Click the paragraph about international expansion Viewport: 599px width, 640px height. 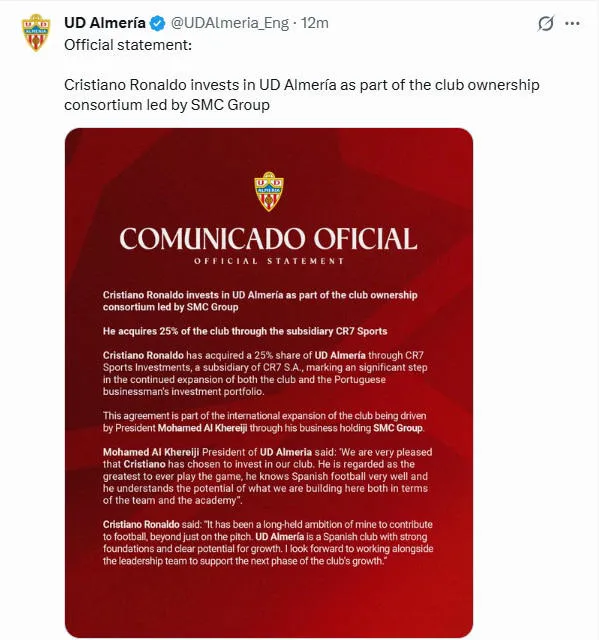tap(264, 422)
